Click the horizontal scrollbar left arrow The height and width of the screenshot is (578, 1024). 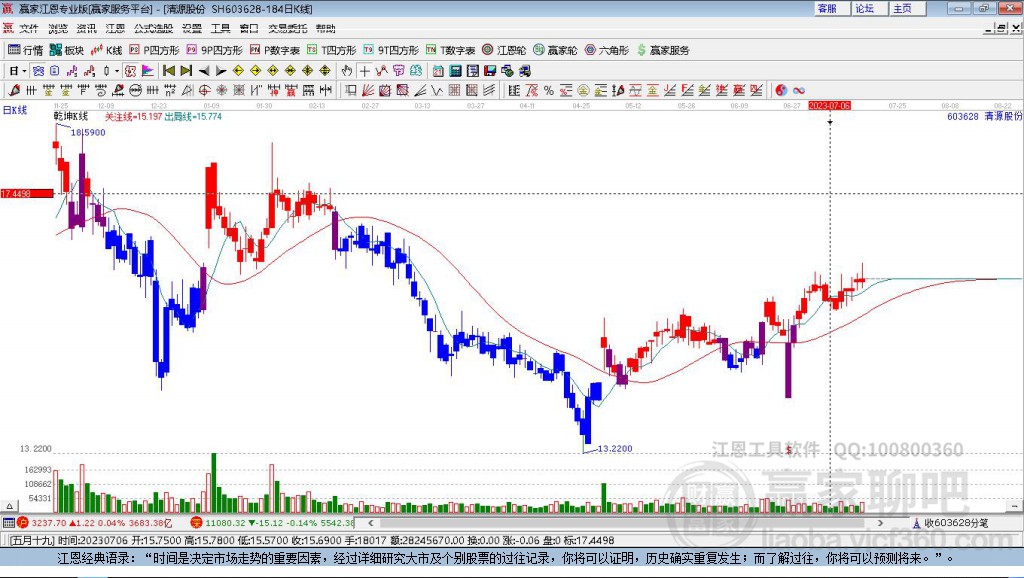pos(370,523)
